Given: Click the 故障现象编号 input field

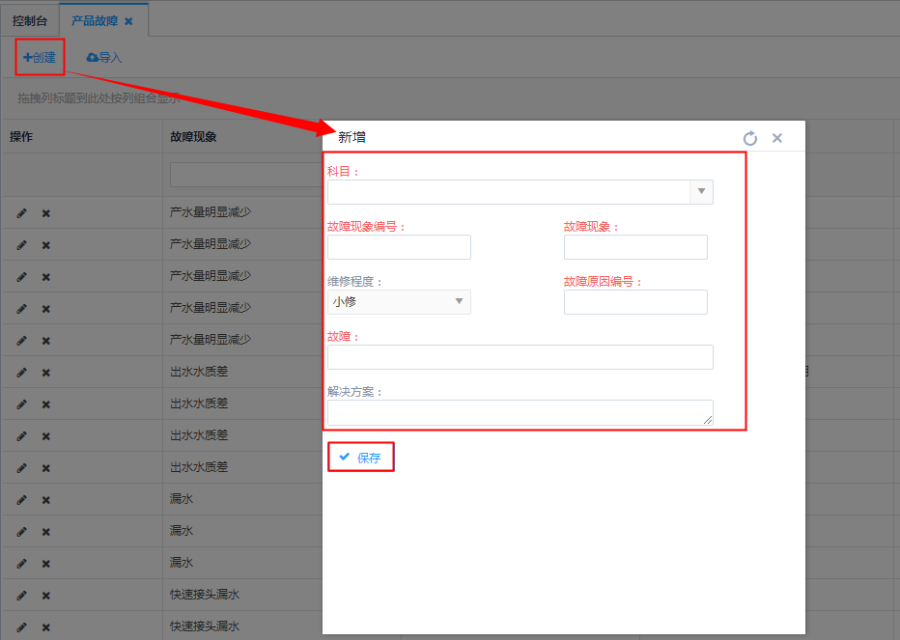Looking at the screenshot, I should pos(399,247).
